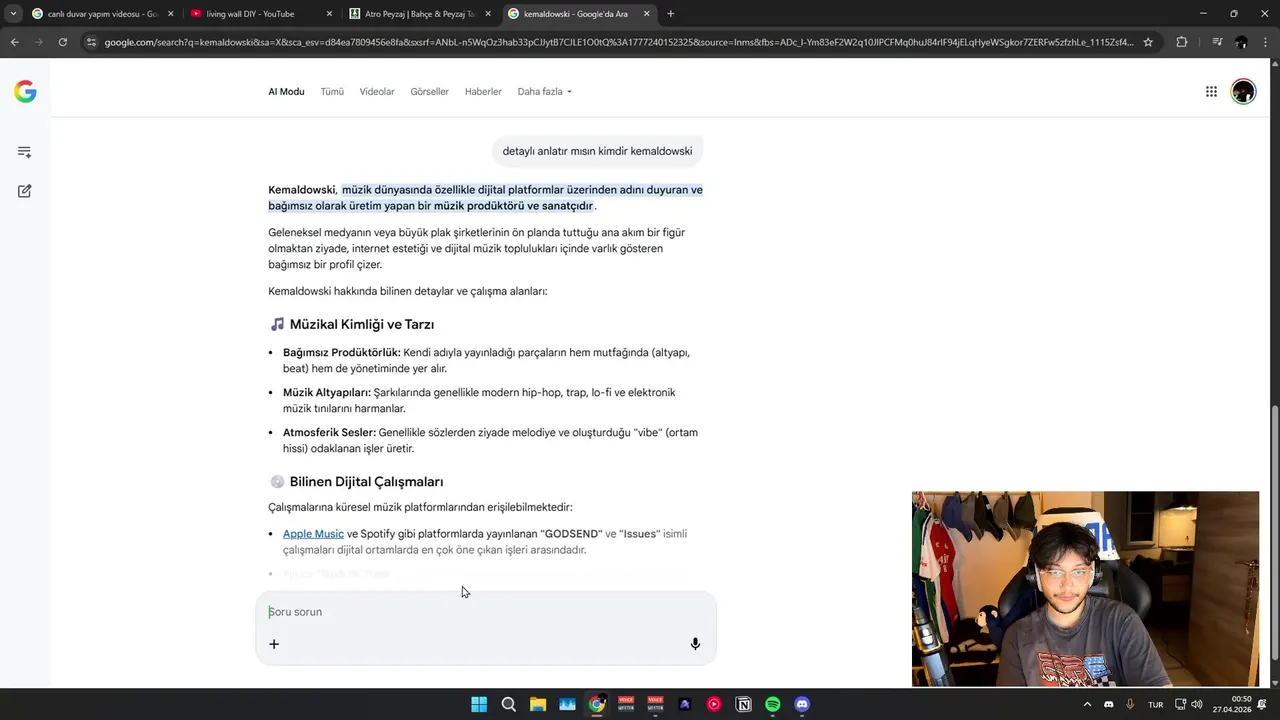
Task: Open YouTube Music from taskbar
Action: tap(714, 704)
